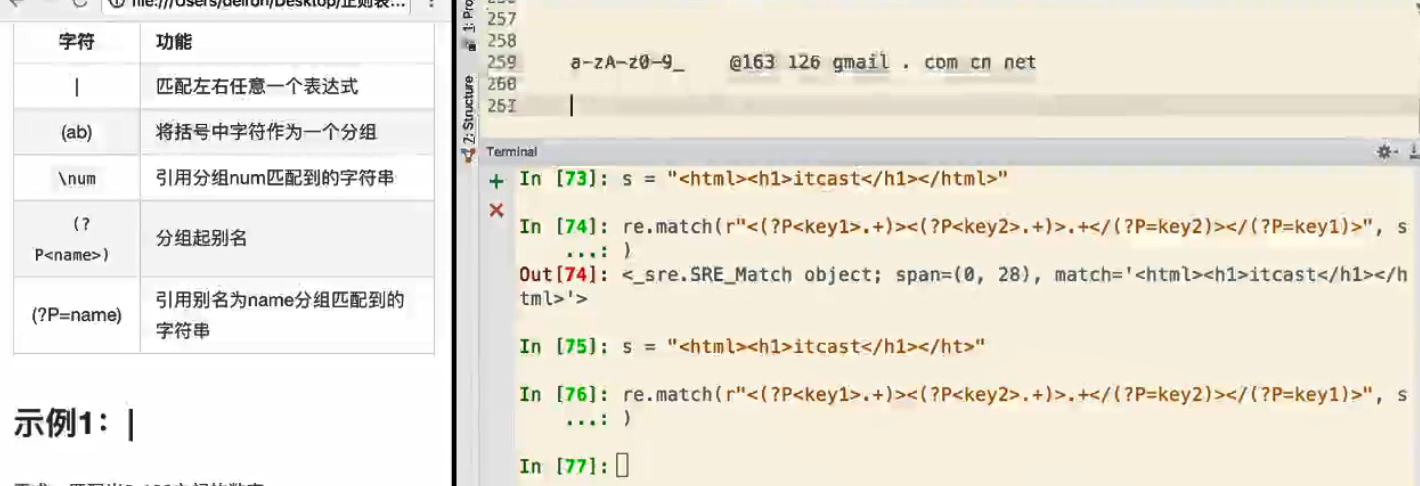The width and height of the screenshot is (1420, 486).
Task: Click the '字符' table header
Action: (77, 42)
